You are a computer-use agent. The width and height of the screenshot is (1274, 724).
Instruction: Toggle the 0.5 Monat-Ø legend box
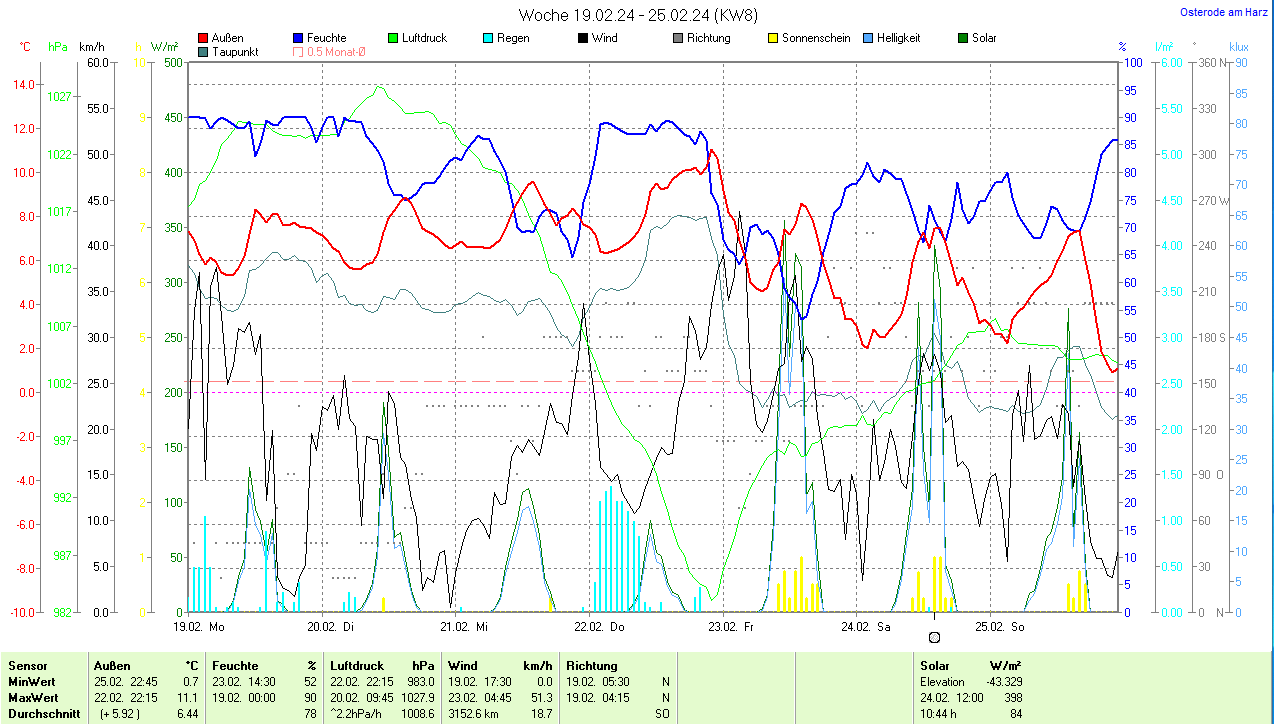coord(298,52)
